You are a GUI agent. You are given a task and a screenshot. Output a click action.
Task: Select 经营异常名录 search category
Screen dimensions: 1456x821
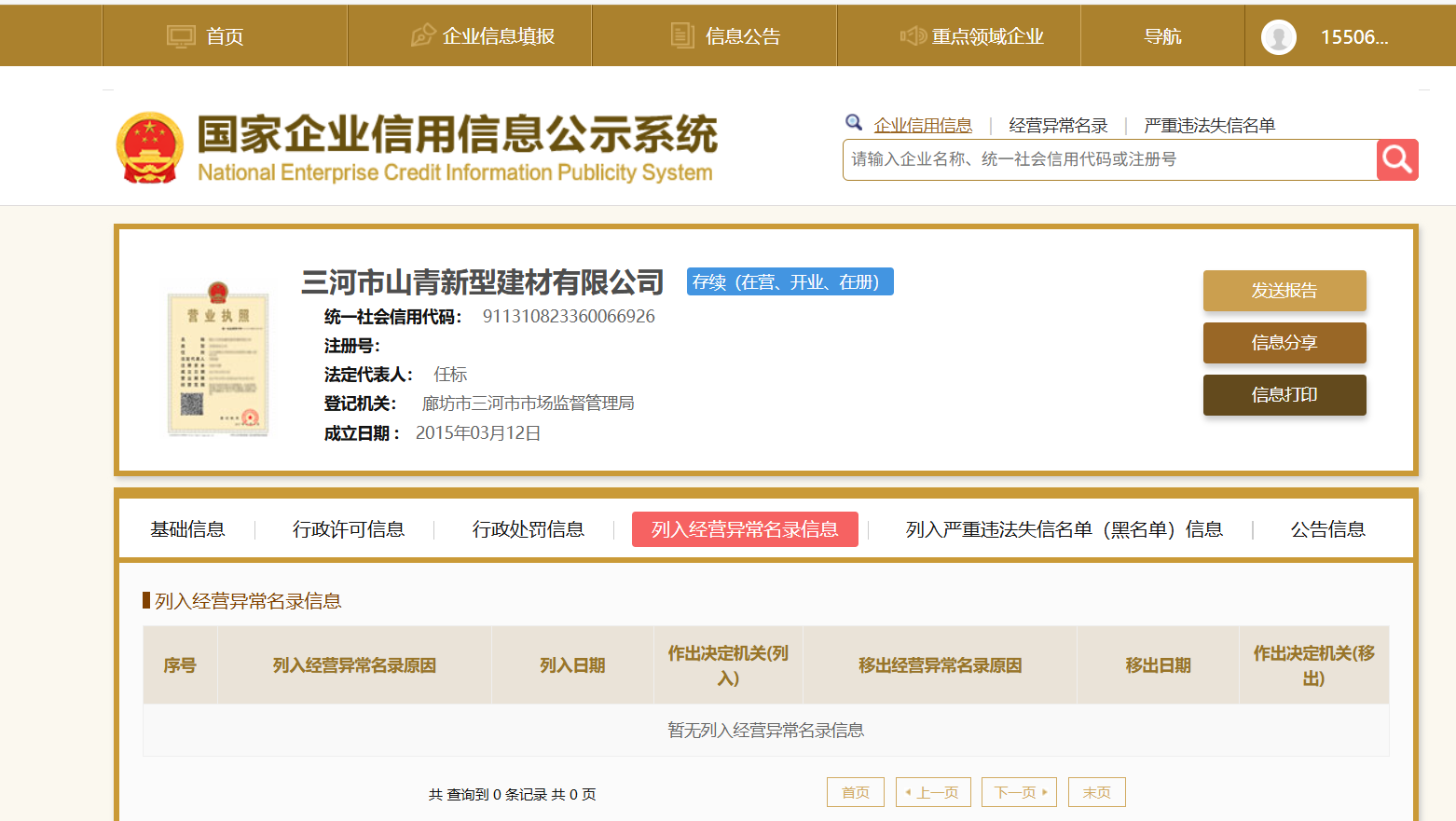coord(1058,125)
